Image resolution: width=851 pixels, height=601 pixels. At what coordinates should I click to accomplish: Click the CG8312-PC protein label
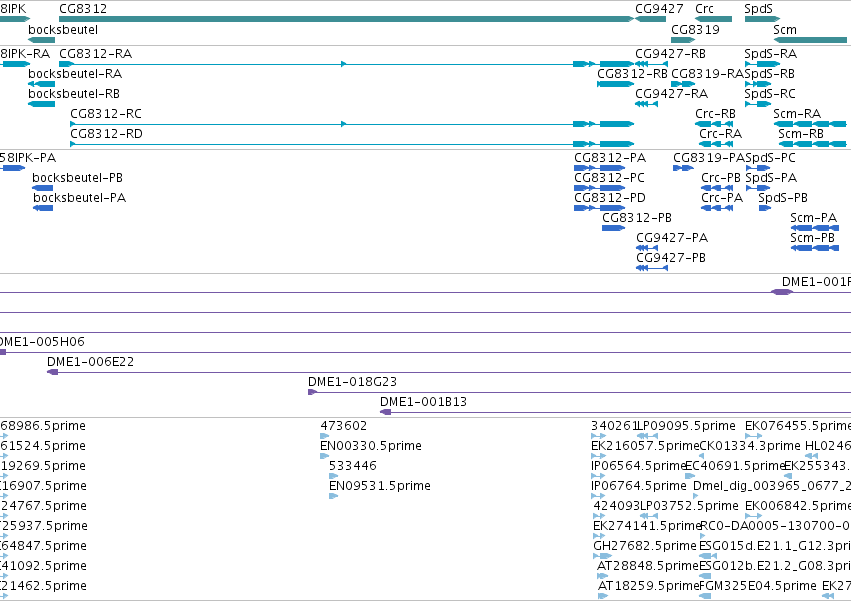(x=609, y=178)
